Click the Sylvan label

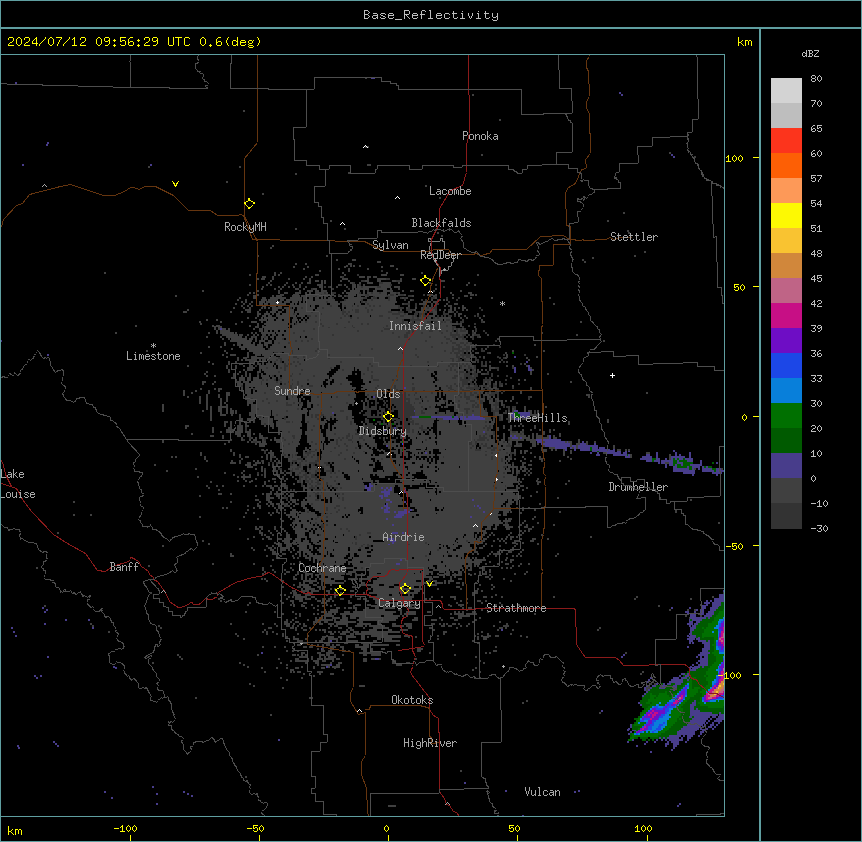[x=390, y=245]
